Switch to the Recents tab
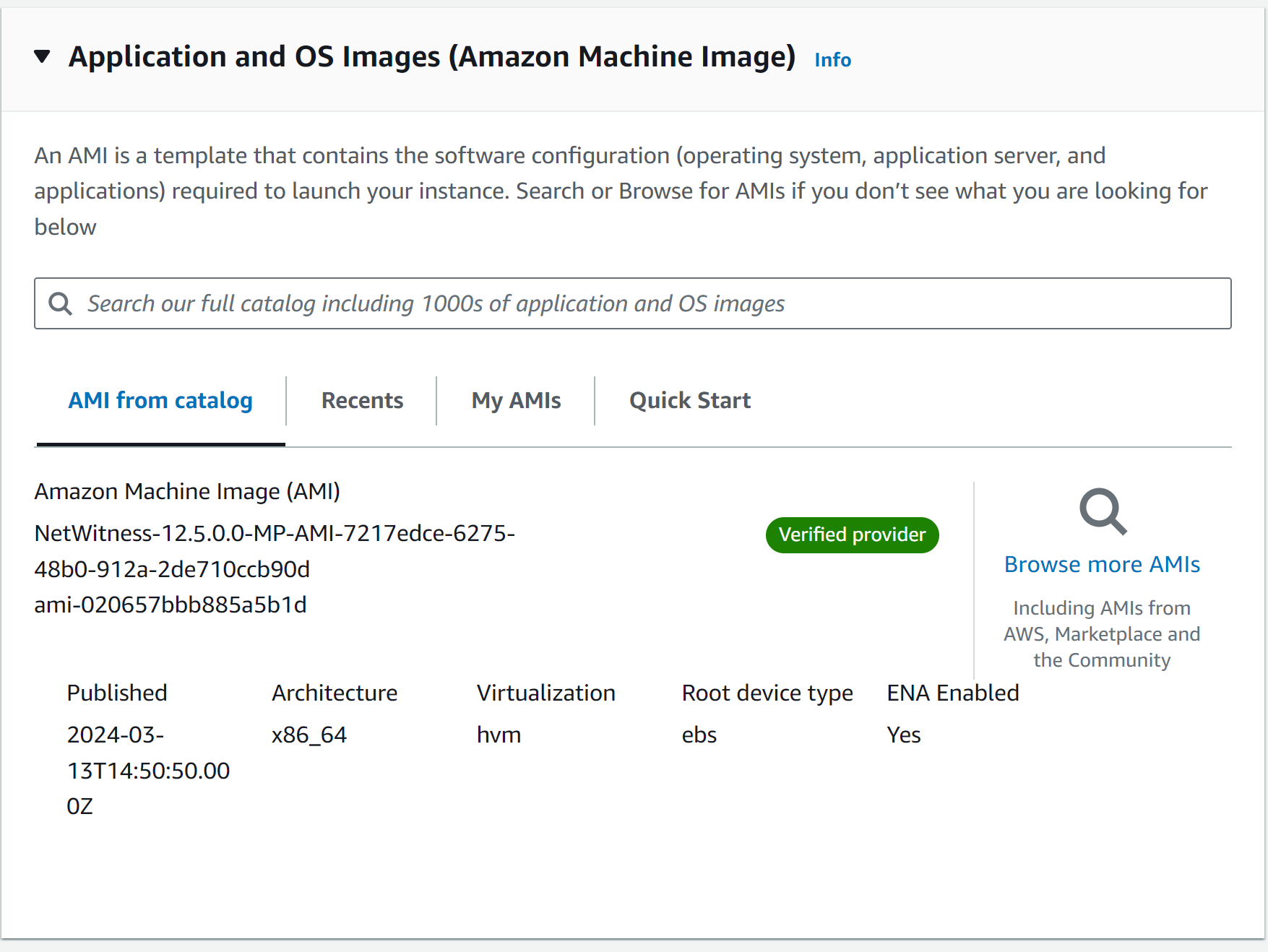 [x=362, y=400]
